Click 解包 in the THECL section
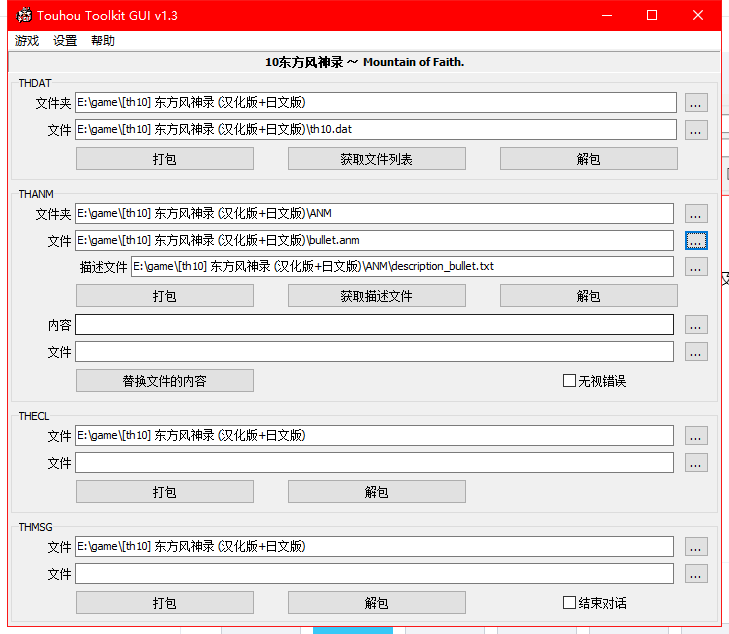 377,492
